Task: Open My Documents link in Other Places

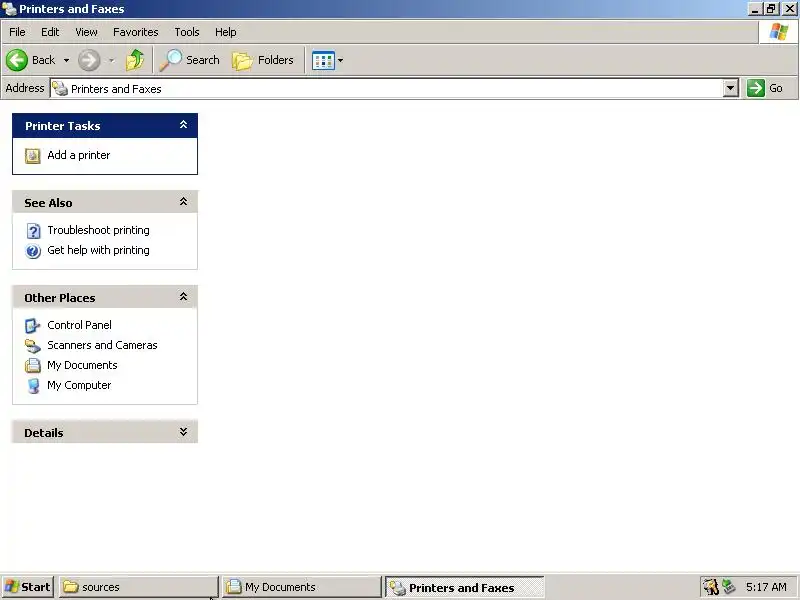Action: 82,365
